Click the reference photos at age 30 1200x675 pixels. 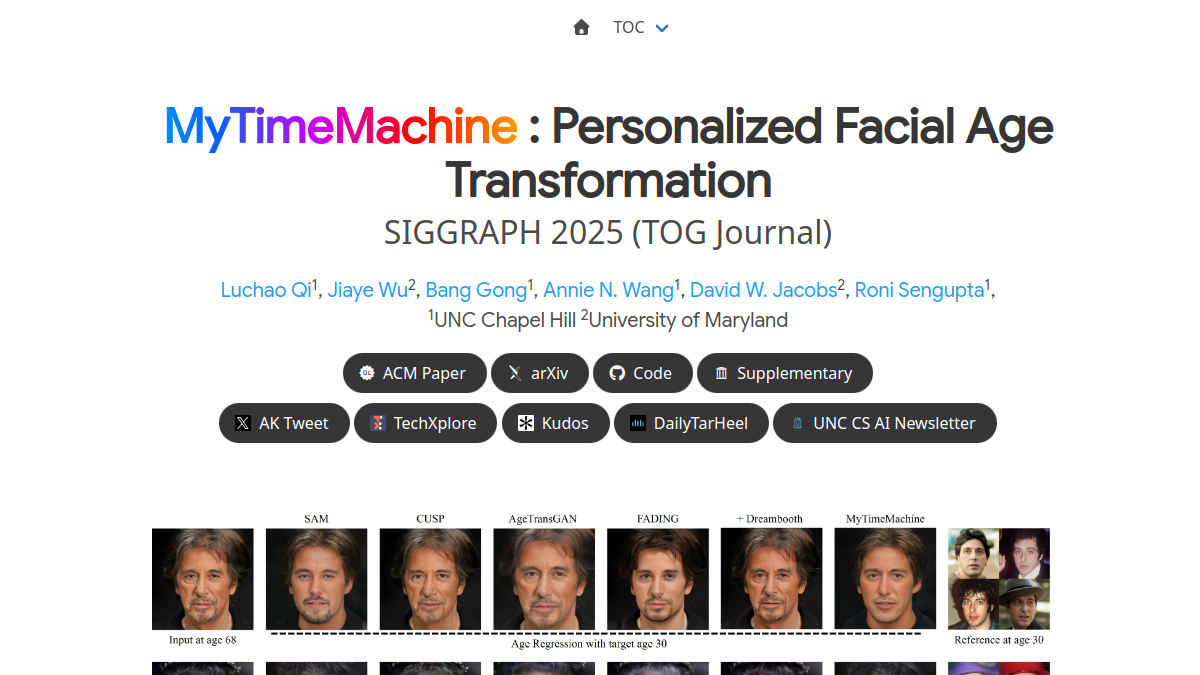(999, 579)
